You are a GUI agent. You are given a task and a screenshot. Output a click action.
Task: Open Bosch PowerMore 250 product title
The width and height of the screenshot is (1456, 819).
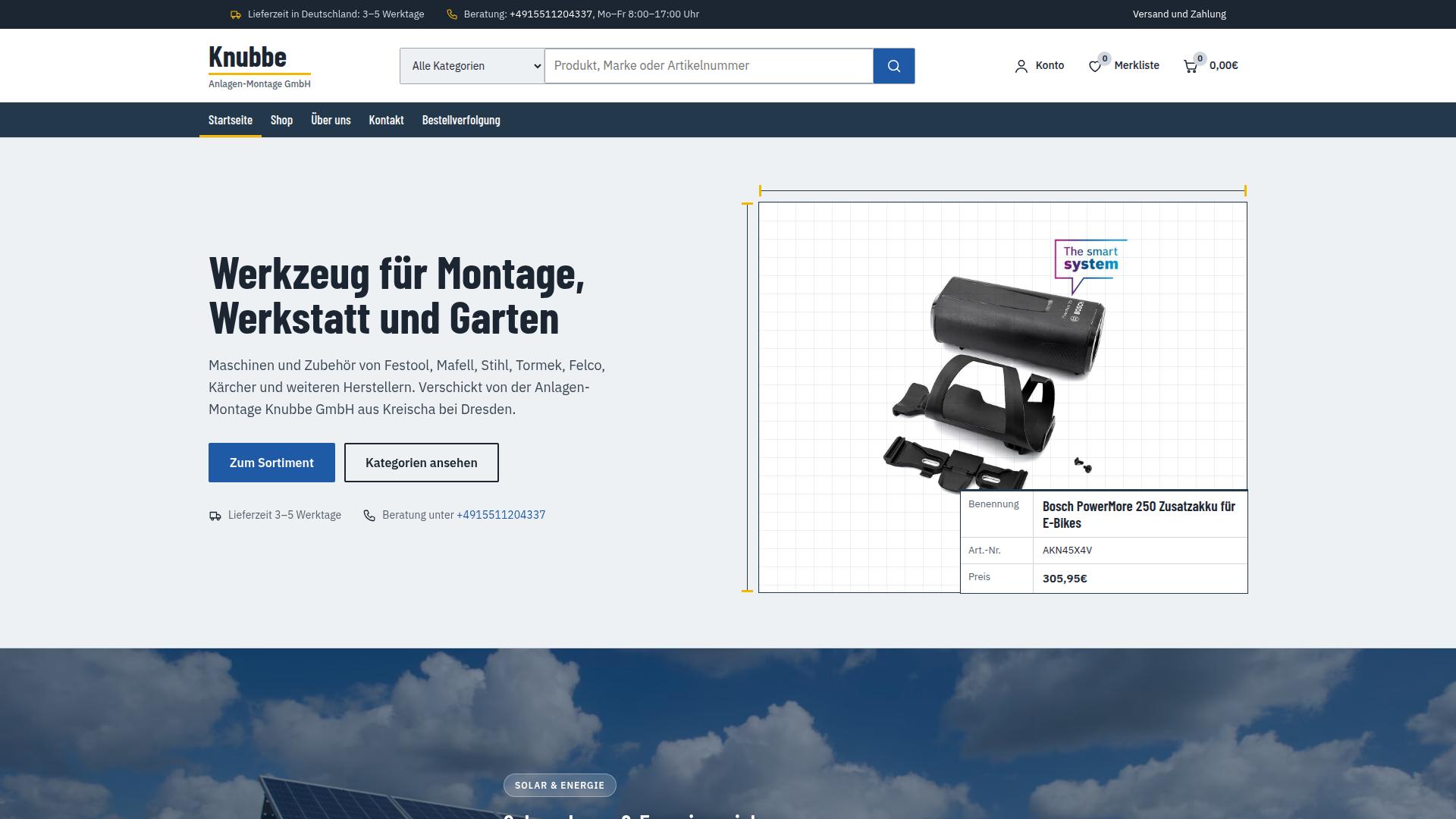point(1139,514)
